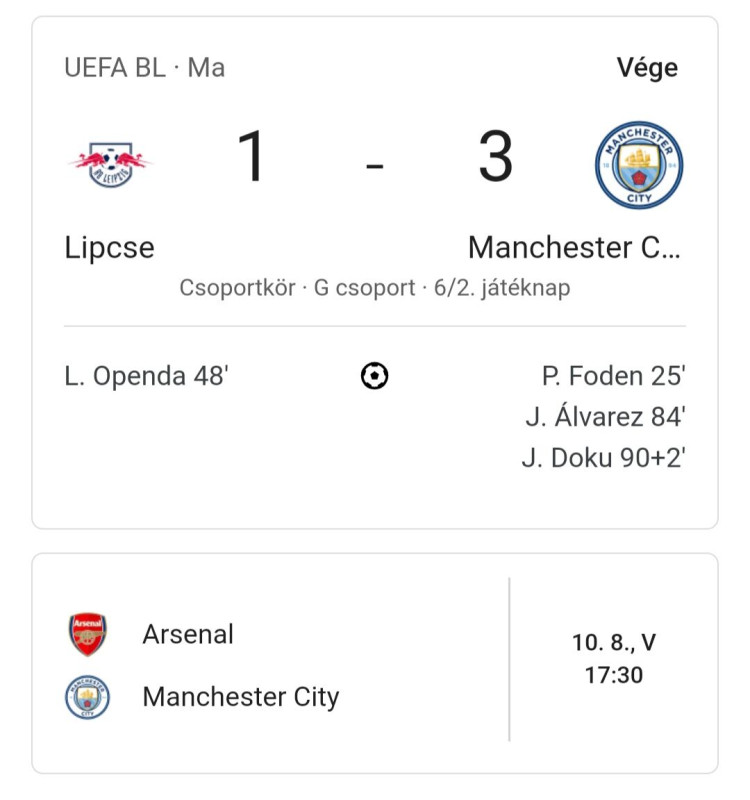Click the small Manchester City crest
The image size is (750, 800).
[x=87, y=697]
